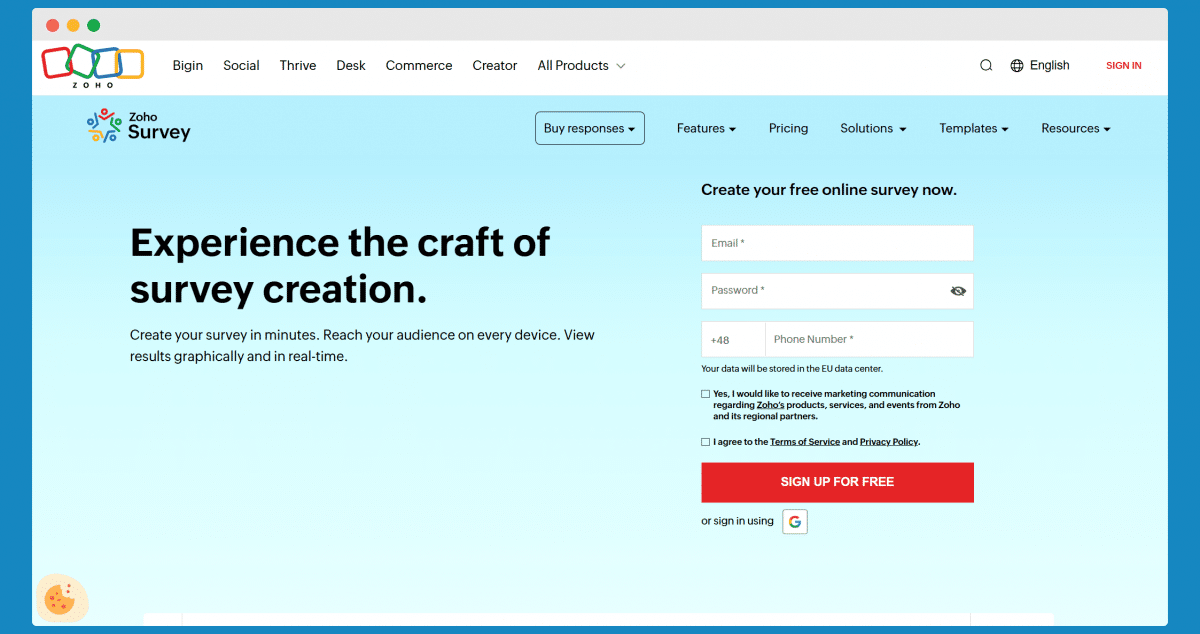Go to Creator in the top navigation

[495, 66]
